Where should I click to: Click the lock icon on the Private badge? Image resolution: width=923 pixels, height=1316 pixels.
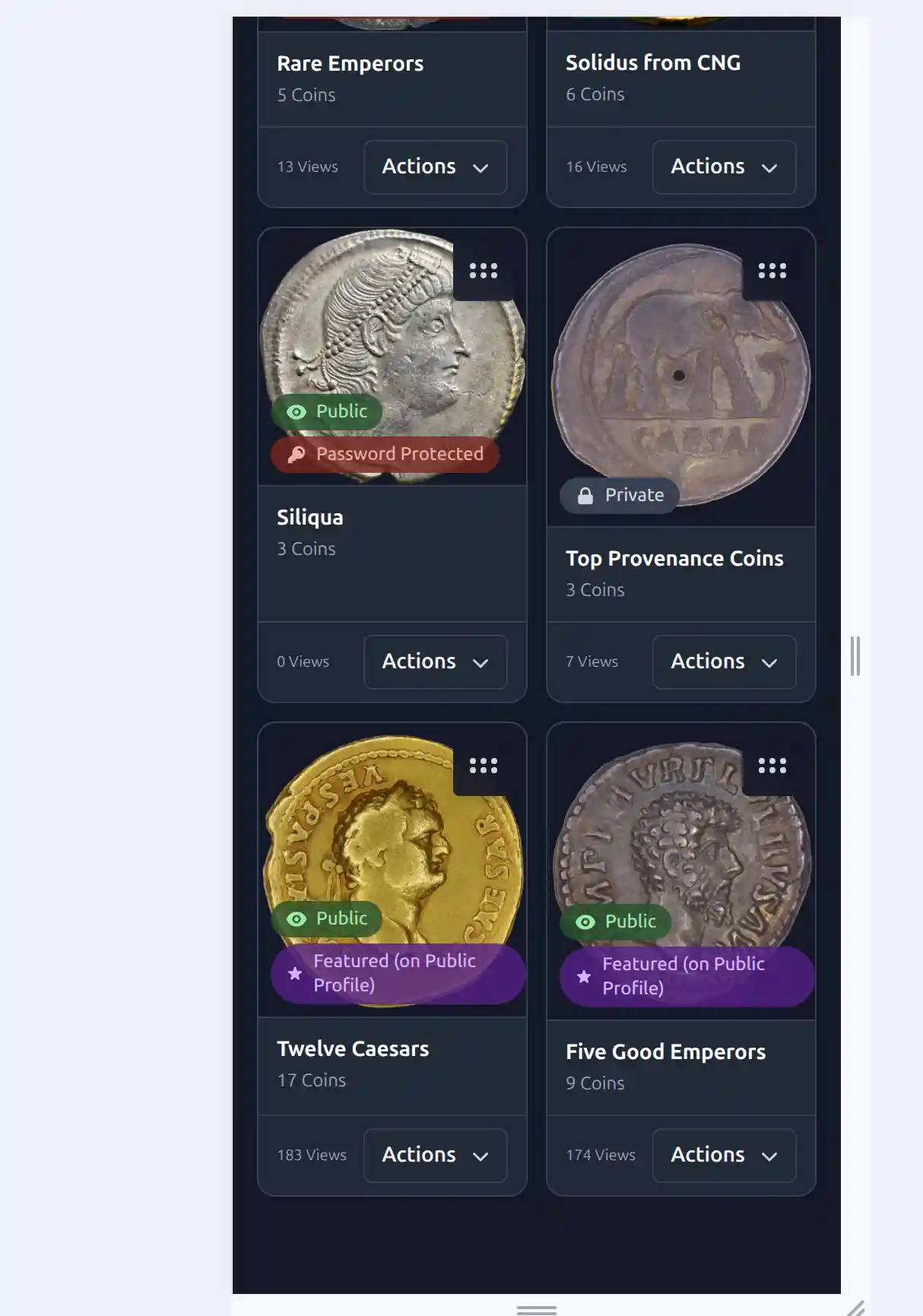585,496
